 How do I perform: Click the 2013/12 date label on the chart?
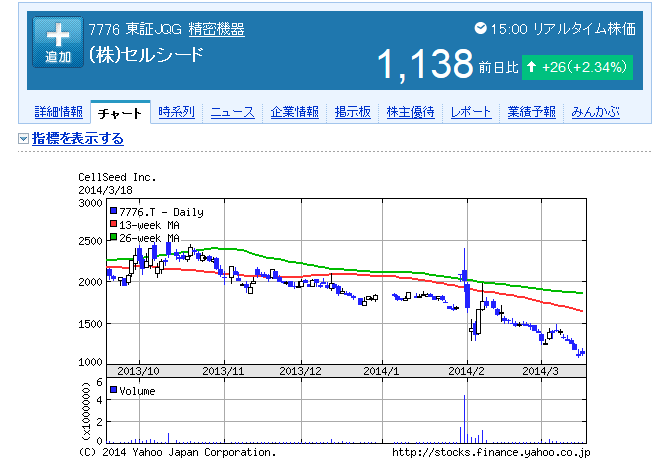pos(300,371)
